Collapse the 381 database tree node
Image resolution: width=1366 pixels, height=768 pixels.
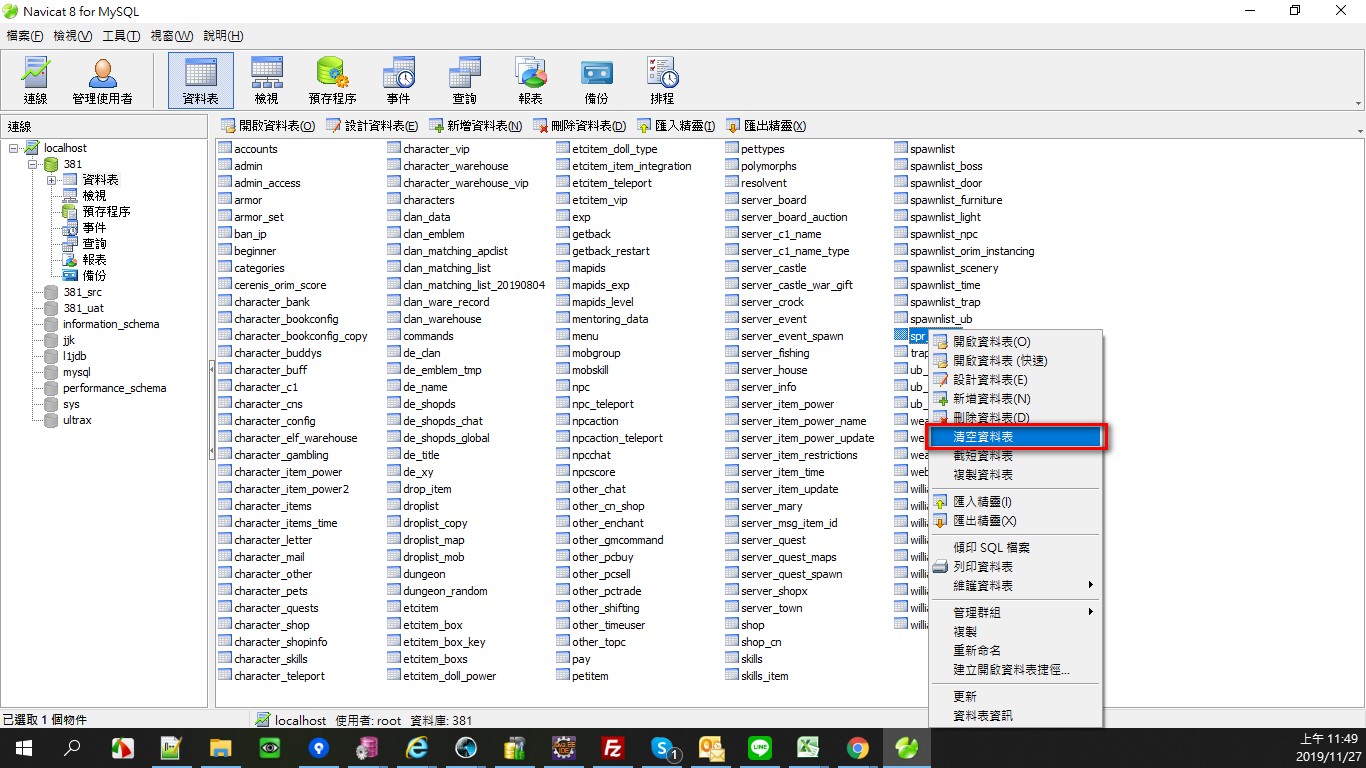pos(32,164)
